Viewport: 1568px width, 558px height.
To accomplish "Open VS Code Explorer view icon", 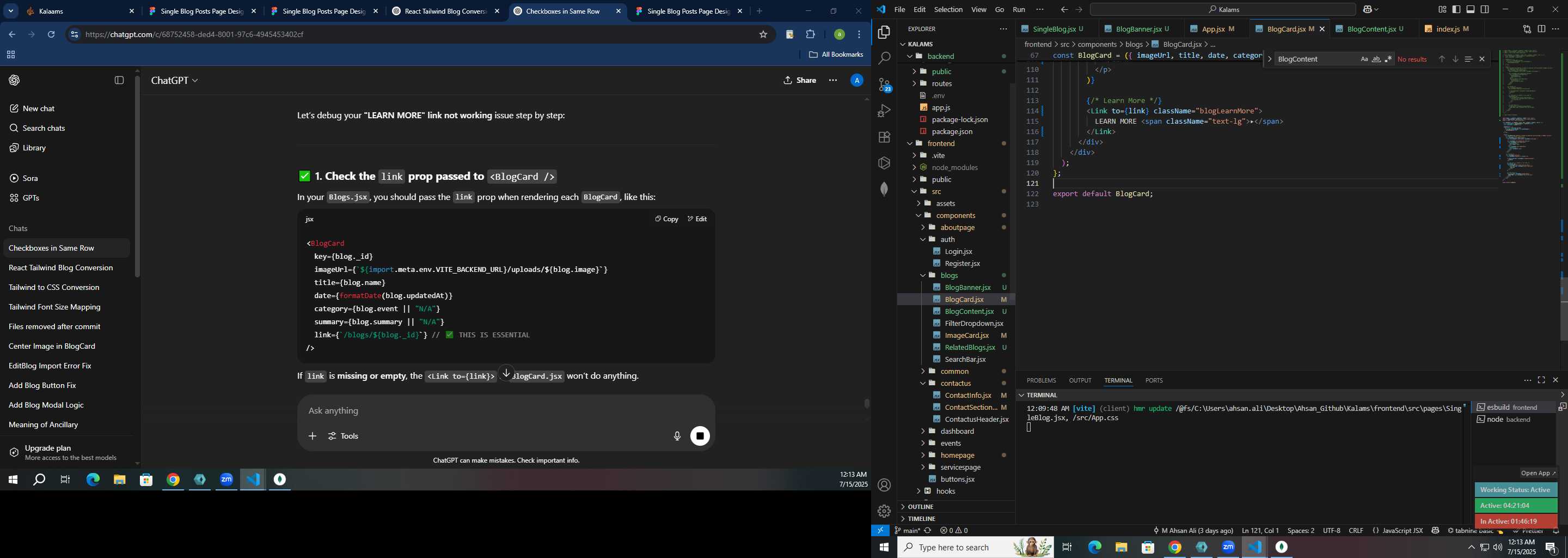I will pyautogui.click(x=884, y=32).
